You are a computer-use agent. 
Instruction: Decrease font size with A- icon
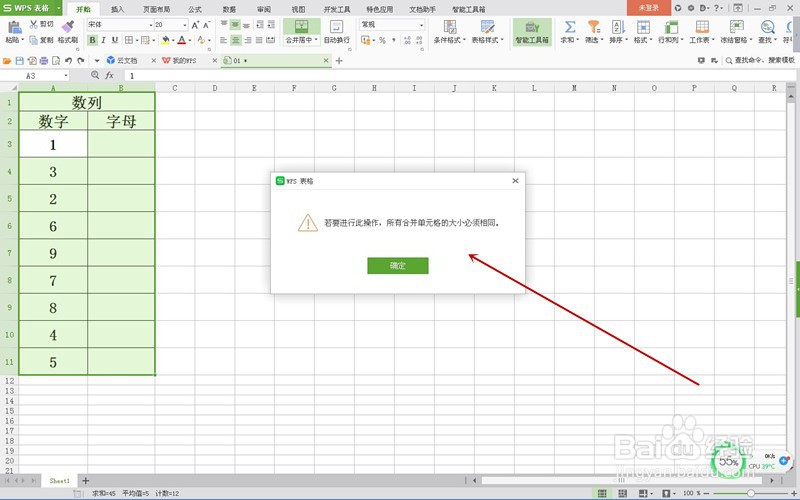207,24
